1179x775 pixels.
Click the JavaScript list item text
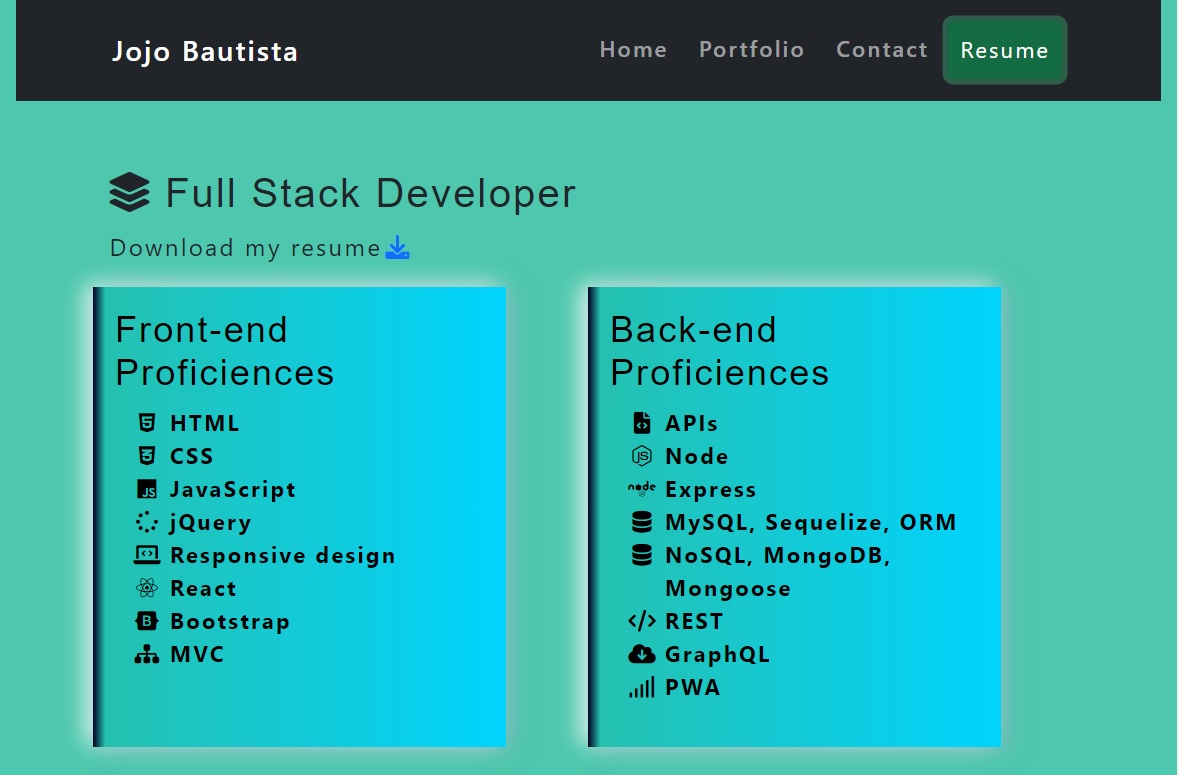coord(233,489)
